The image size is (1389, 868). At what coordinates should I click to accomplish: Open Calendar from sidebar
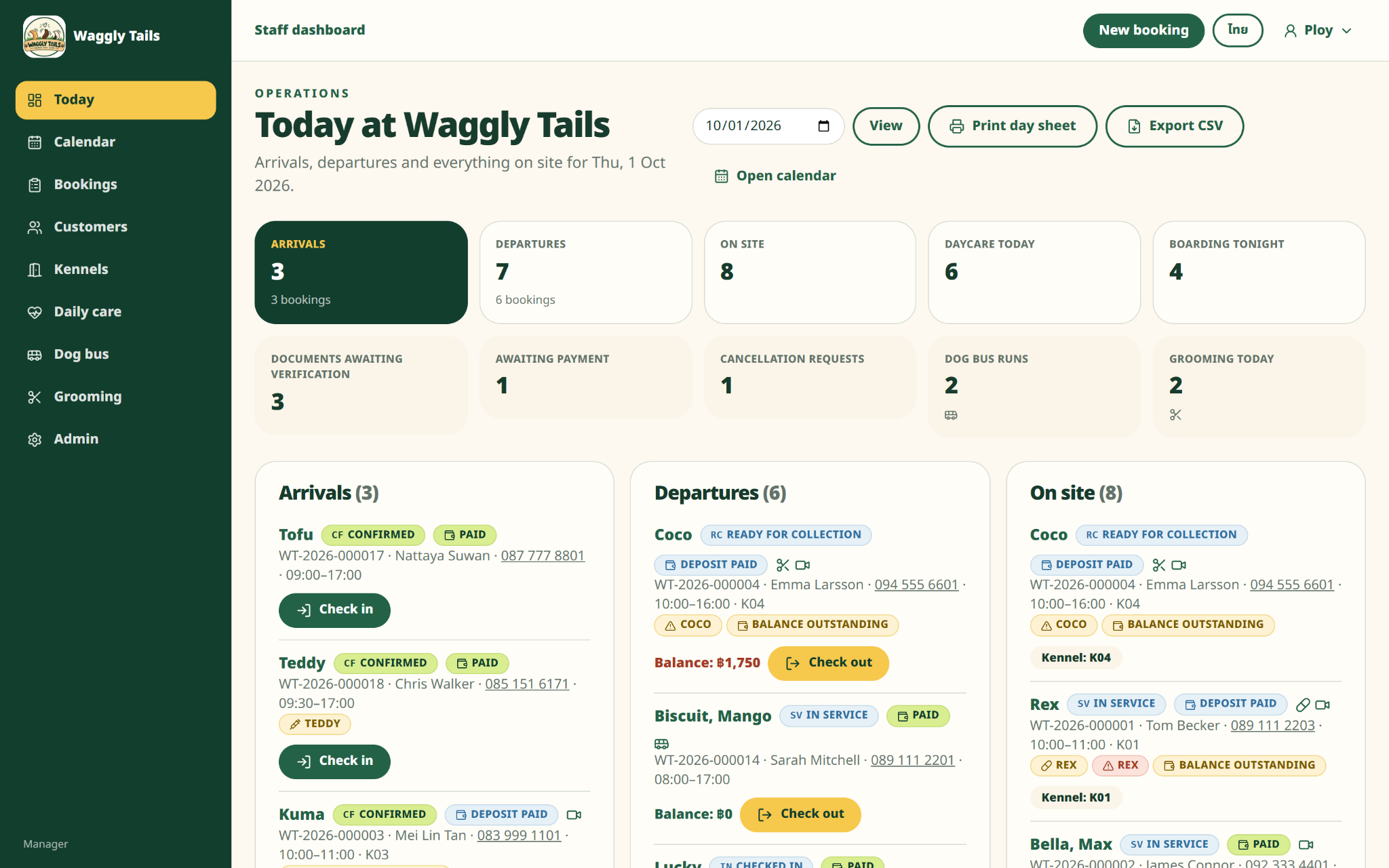pyautogui.click(x=115, y=142)
